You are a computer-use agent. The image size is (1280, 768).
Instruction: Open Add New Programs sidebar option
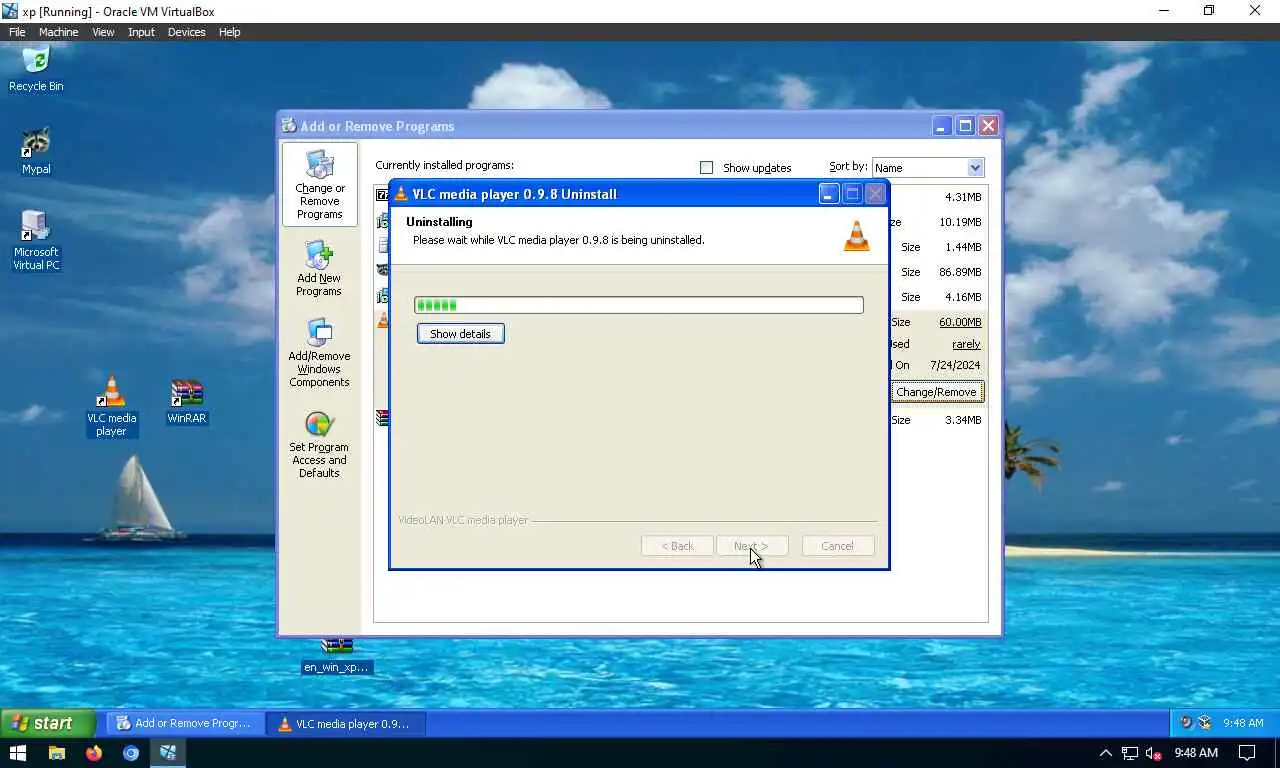click(x=319, y=268)
